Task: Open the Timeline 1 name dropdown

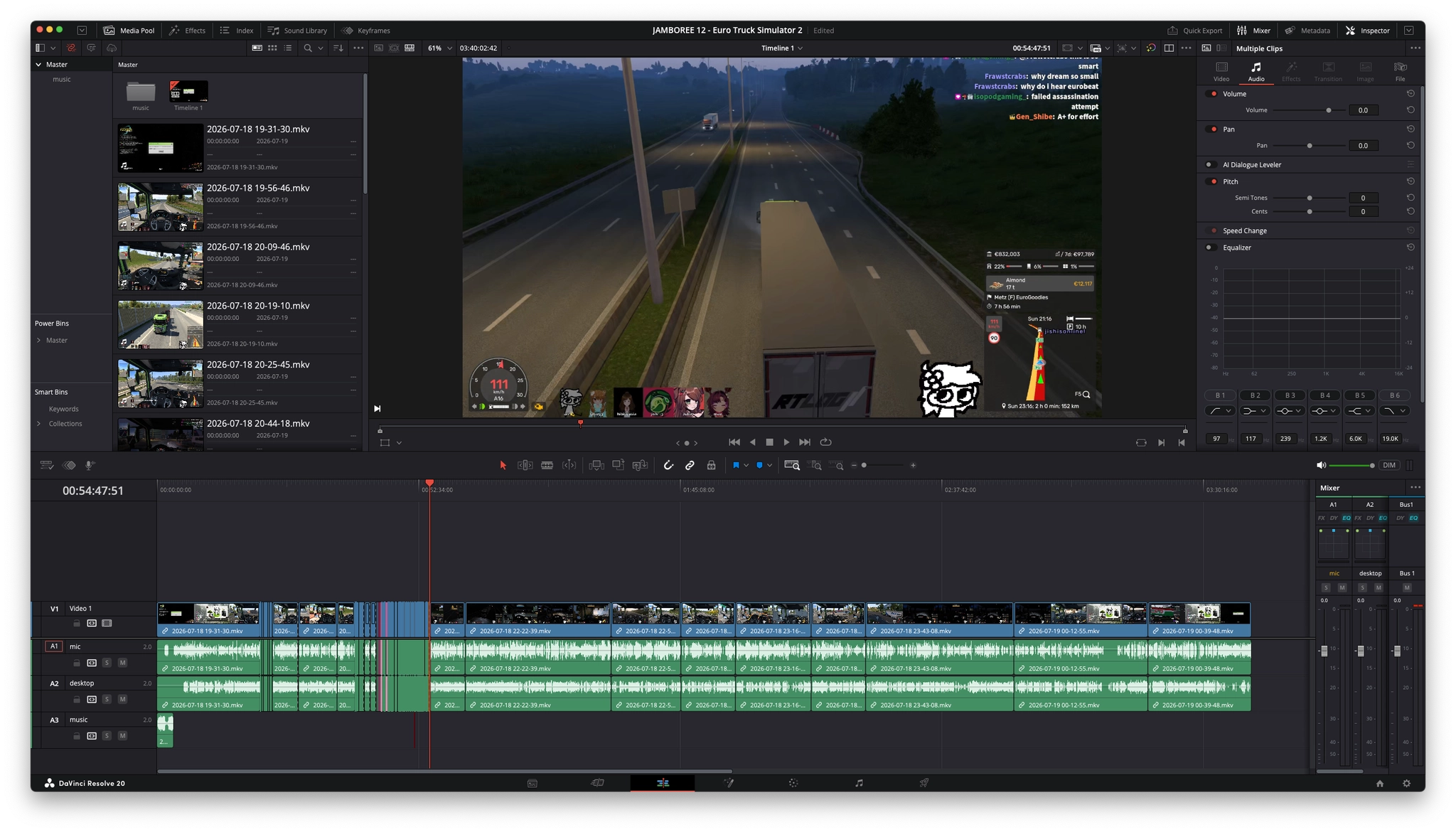Action: 781,48
